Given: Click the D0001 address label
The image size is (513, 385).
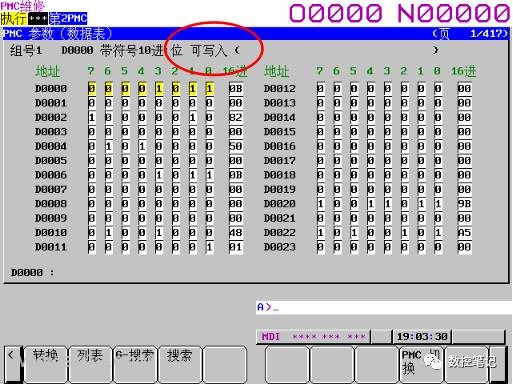Looking at the screenshot, I should coord(51,103).
